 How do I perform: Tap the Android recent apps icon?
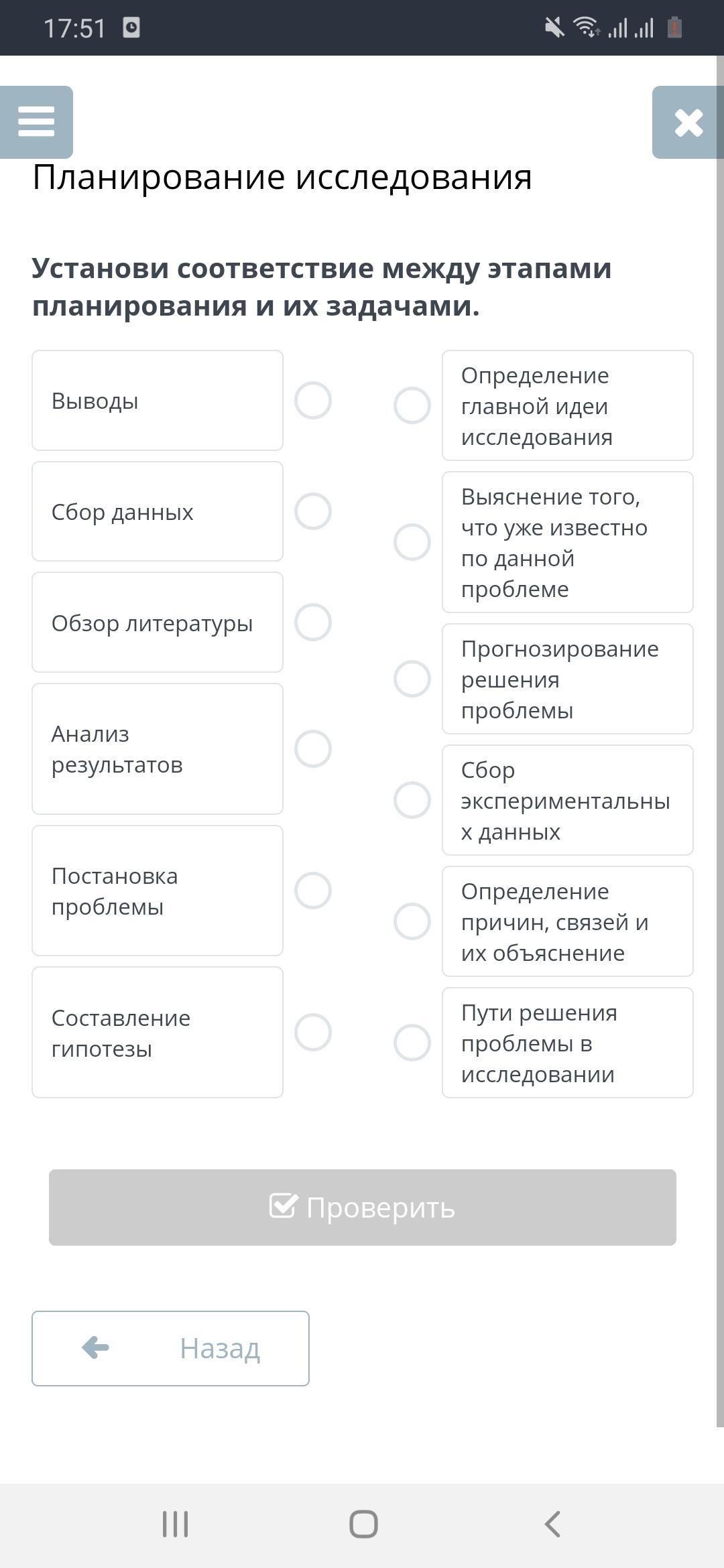pos(175,1524)
